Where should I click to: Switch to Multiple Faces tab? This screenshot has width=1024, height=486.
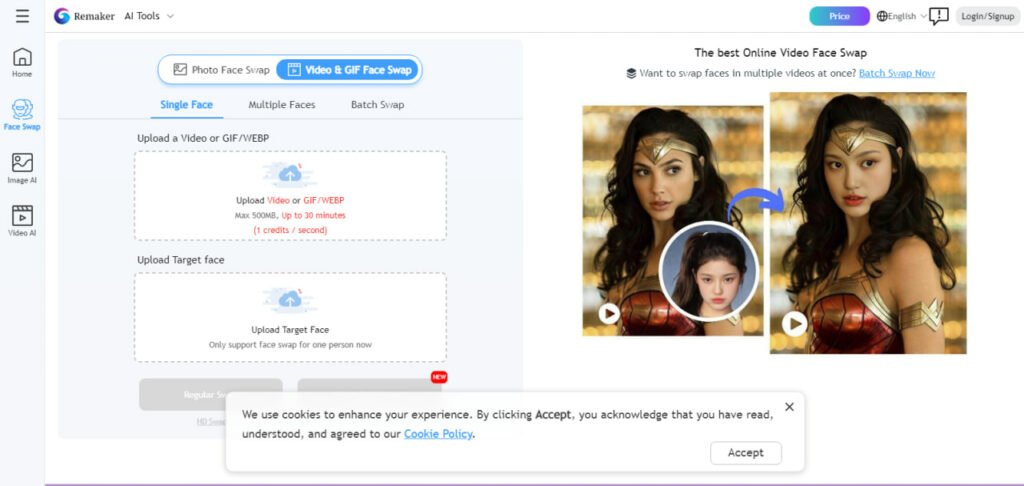(281, 105)
